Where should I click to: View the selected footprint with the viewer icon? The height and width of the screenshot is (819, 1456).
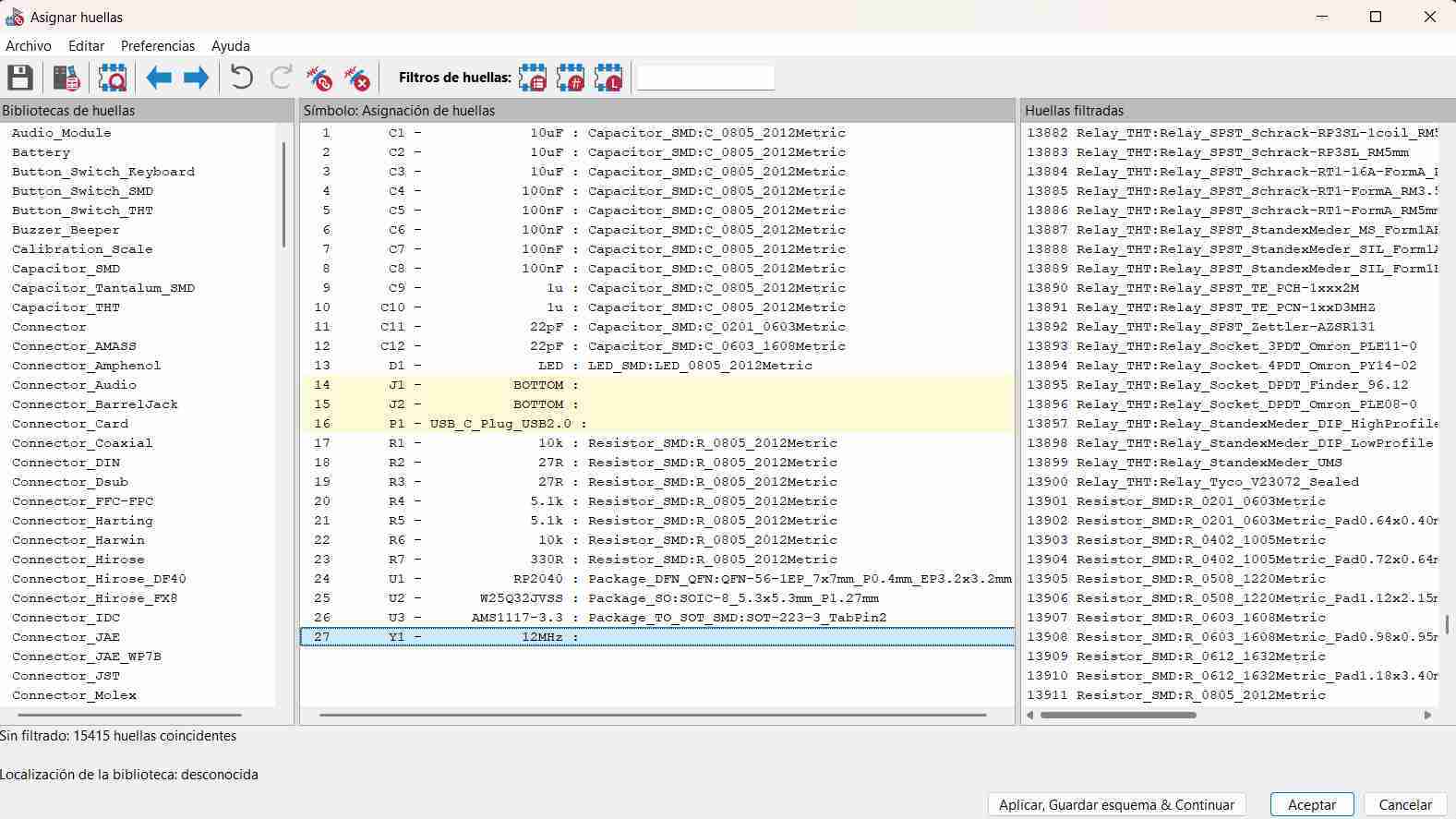(x=113, y=78)
